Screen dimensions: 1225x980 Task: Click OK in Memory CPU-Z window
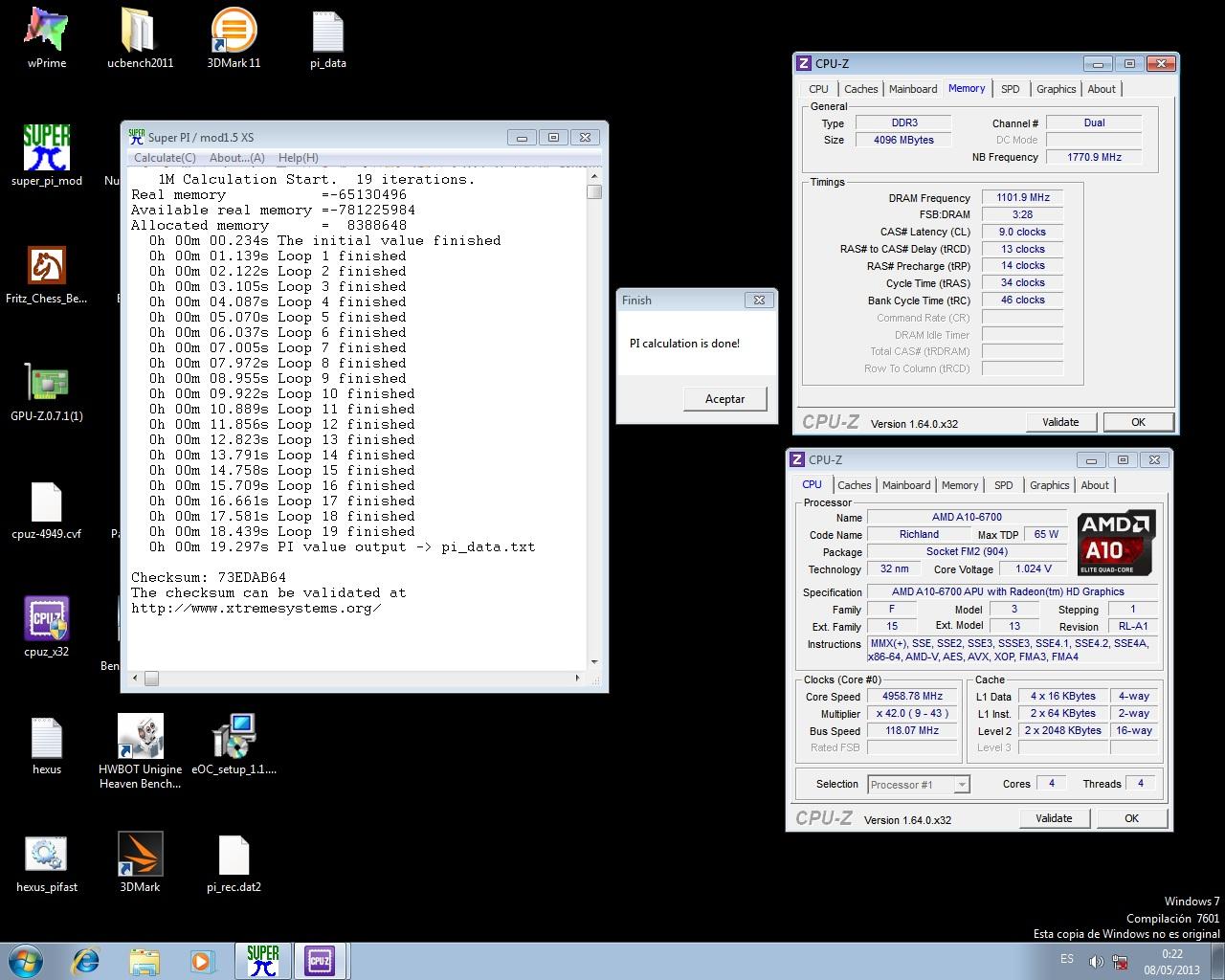(1138, 422)
